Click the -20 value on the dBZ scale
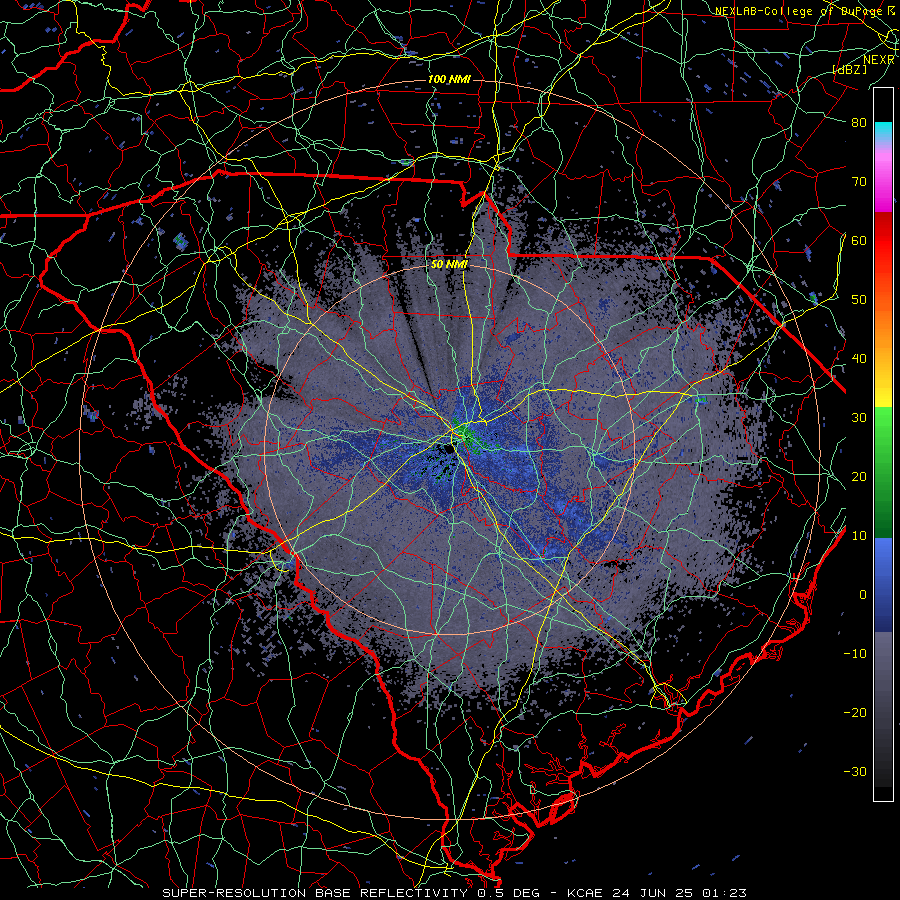This screenshot has width=900, height=900. click(855, 712)
